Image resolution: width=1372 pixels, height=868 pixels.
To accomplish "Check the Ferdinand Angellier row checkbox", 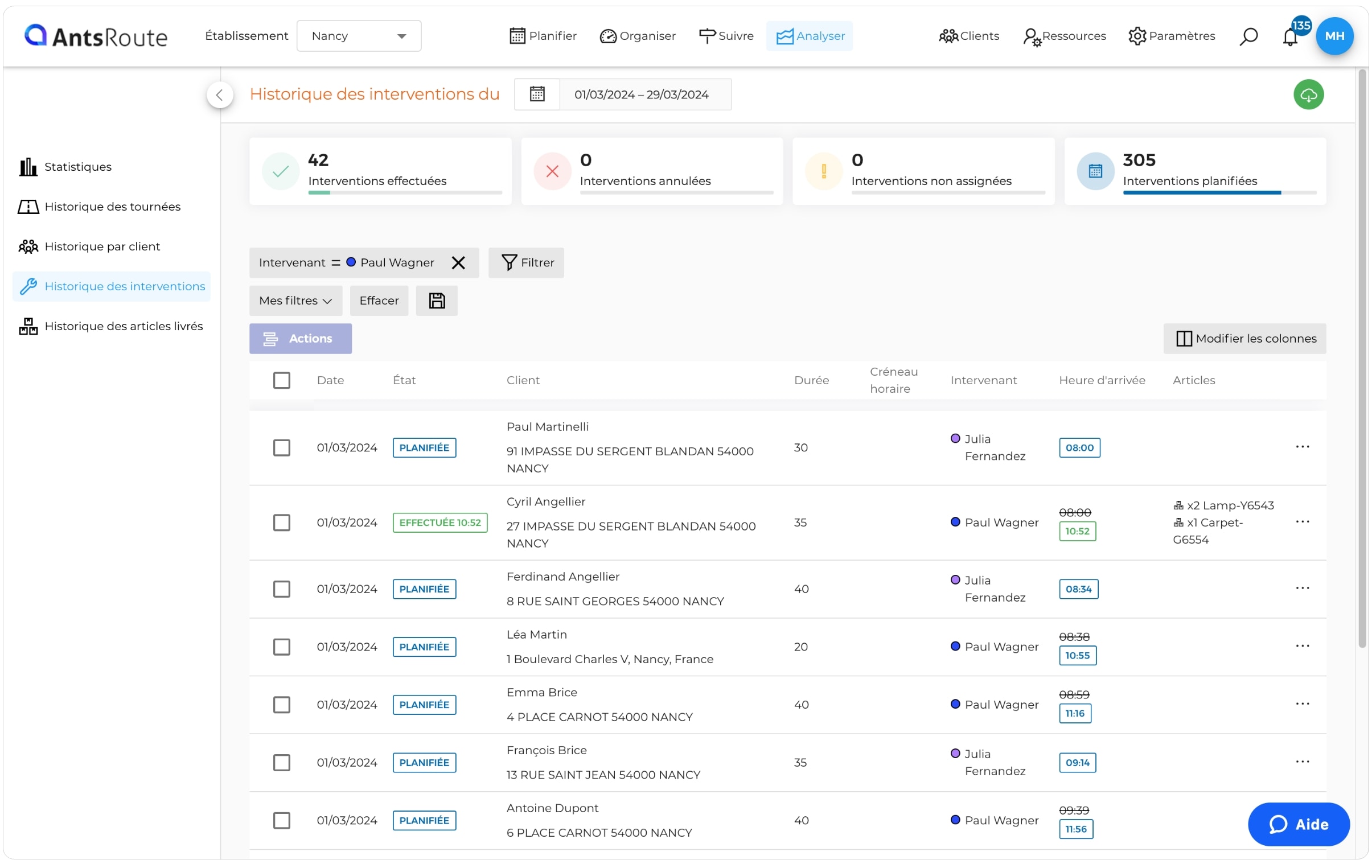I will tap(281, 589).
